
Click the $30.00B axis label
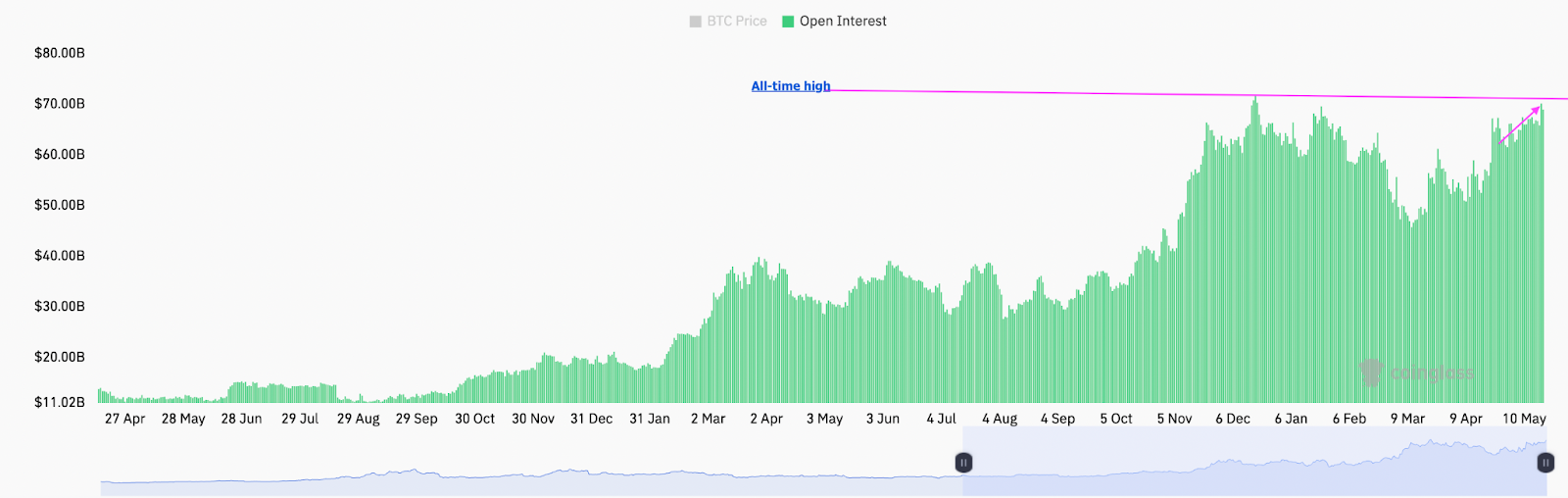[x=60, y=306]
